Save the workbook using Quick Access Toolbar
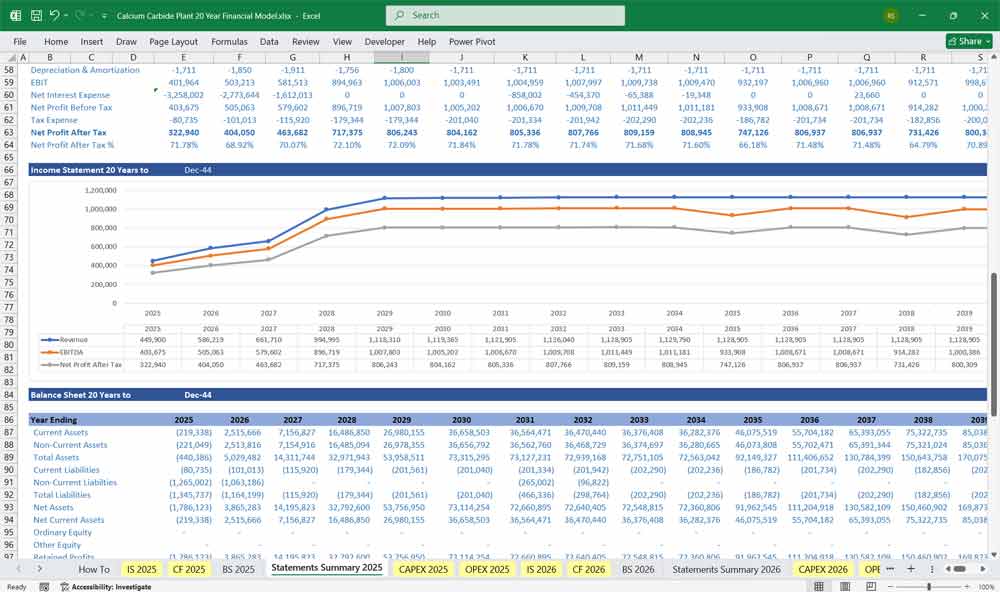 click(35, 15)
